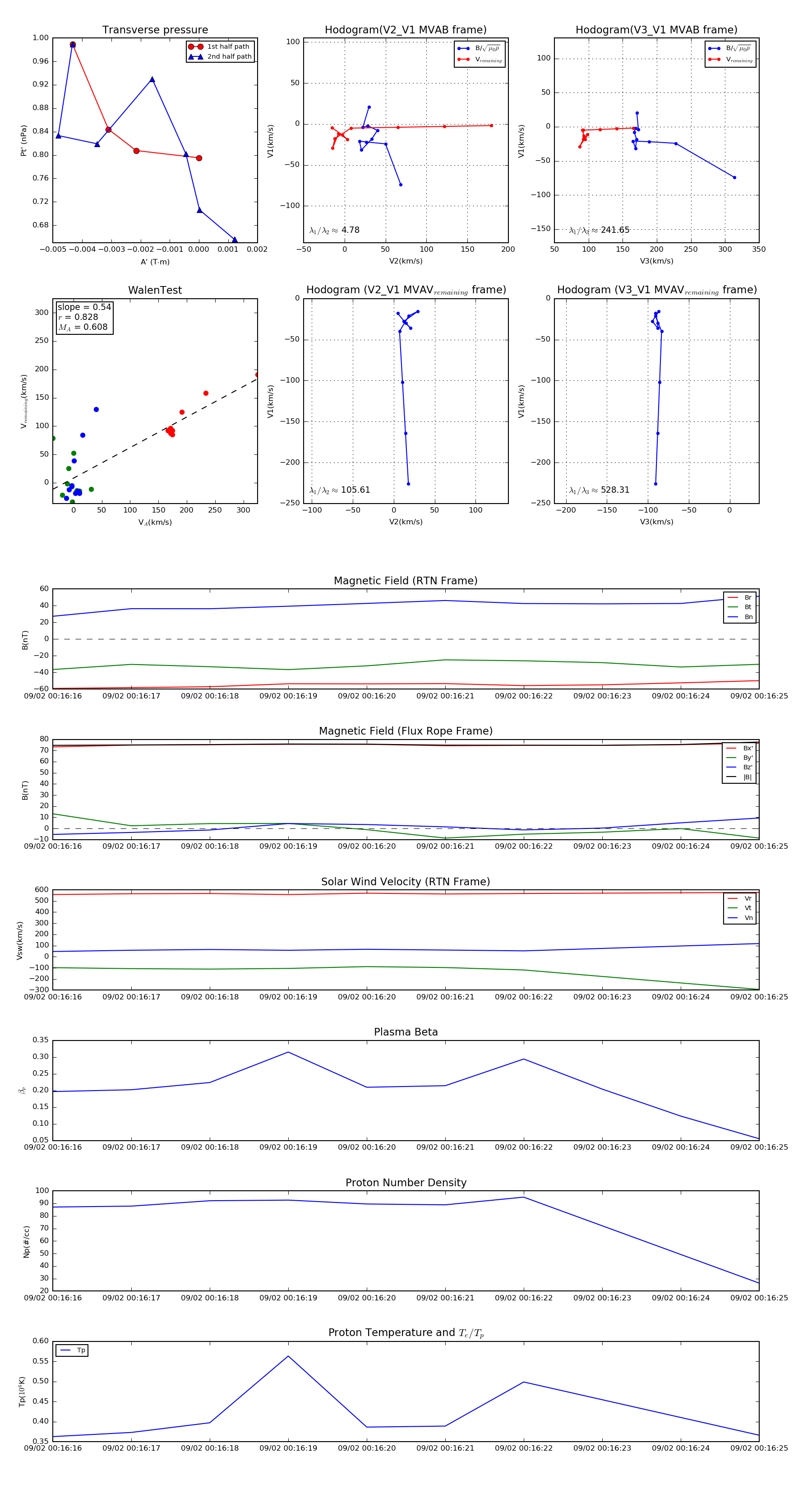
Task: Select the Bz' legend entry
Action: pos(739,767)
